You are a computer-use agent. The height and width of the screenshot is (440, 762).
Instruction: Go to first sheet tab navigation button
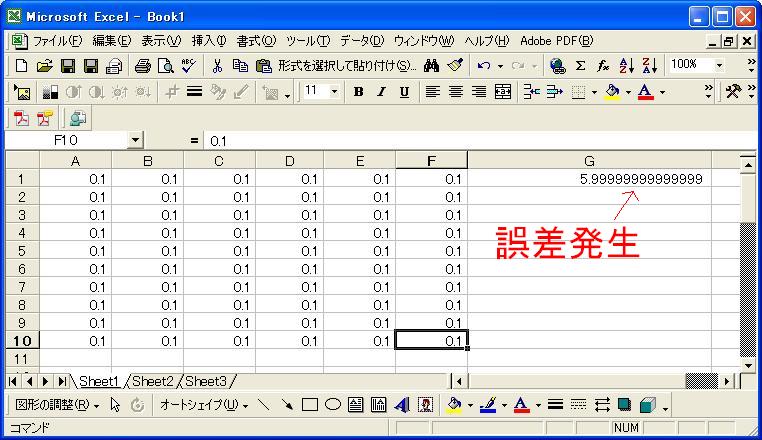13,381
